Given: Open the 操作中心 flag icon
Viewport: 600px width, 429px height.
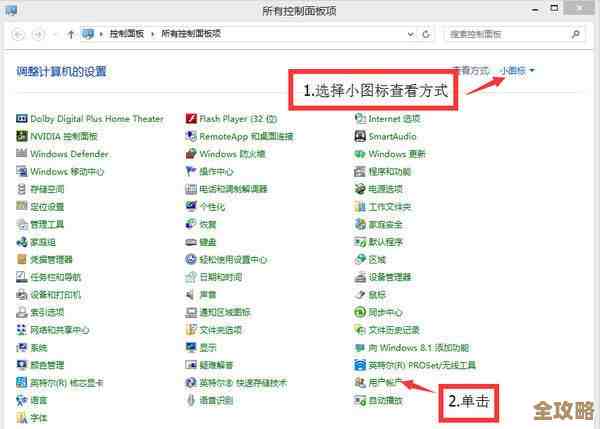Looking at the screenshot, I should click(191, 171).
